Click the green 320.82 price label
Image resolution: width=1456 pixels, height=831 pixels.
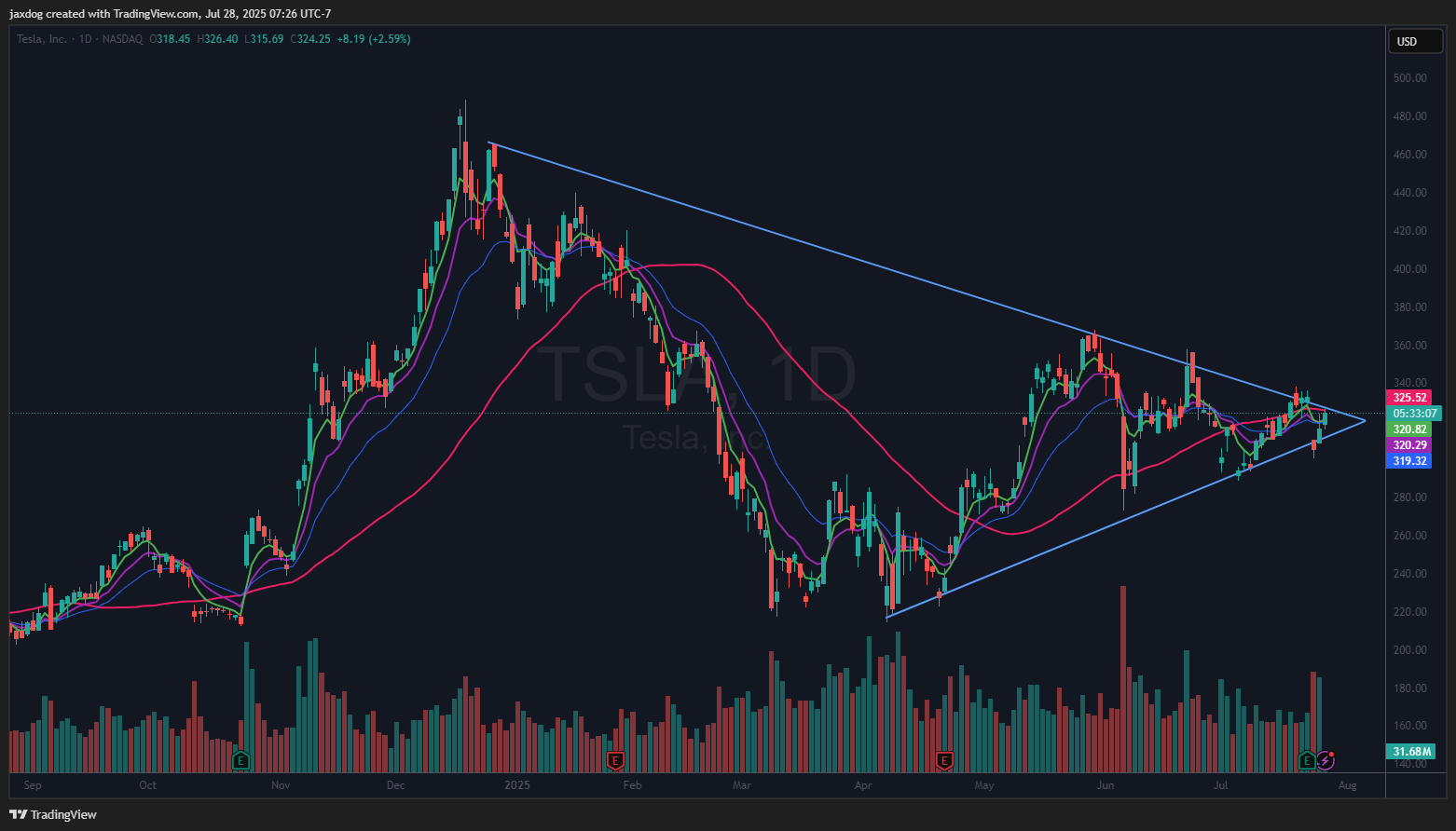(x=1409, y=429)
